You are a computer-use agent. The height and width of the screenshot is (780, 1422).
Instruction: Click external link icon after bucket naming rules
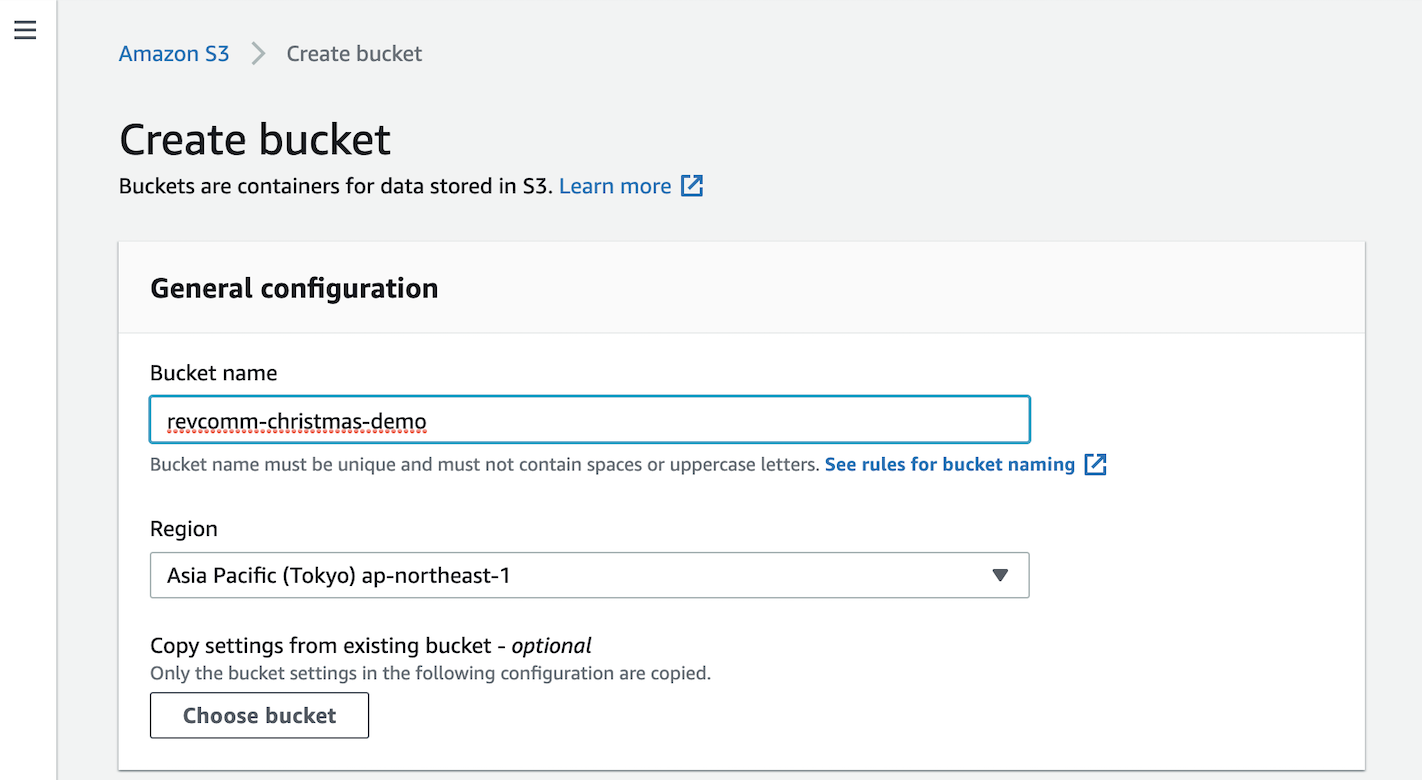click(1096, 464)
